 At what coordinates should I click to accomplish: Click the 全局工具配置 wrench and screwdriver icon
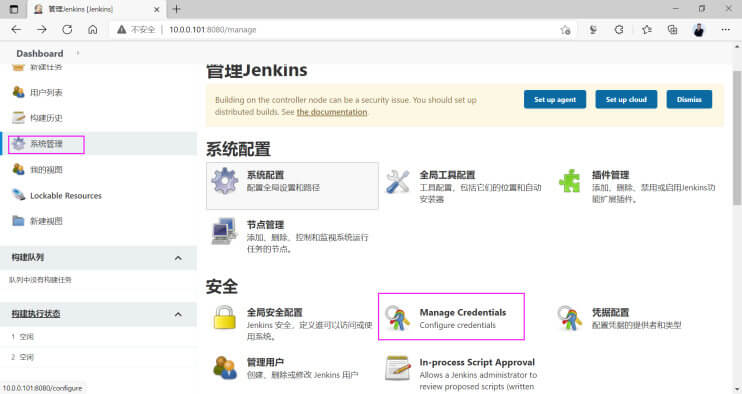pos(398,182)
